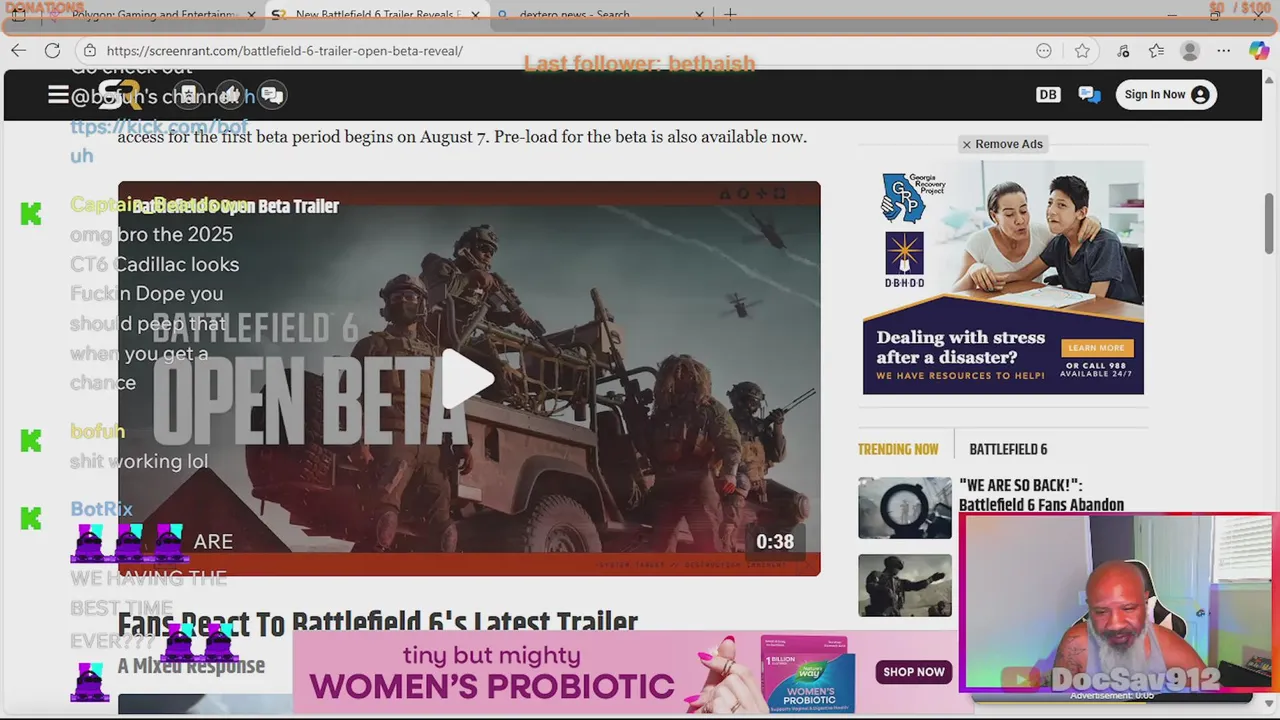Add this page to favorites star

click(1082, 51)
